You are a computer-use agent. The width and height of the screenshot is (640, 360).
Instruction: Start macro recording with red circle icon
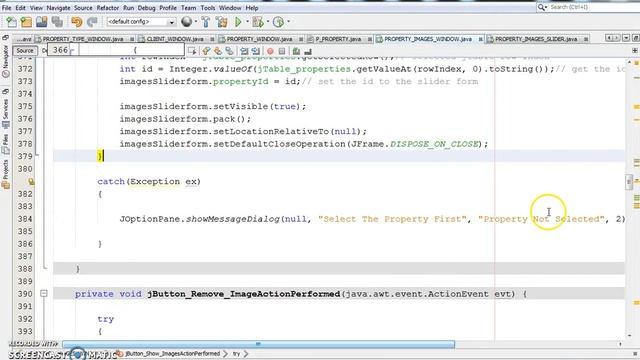[x=270, y=51]
